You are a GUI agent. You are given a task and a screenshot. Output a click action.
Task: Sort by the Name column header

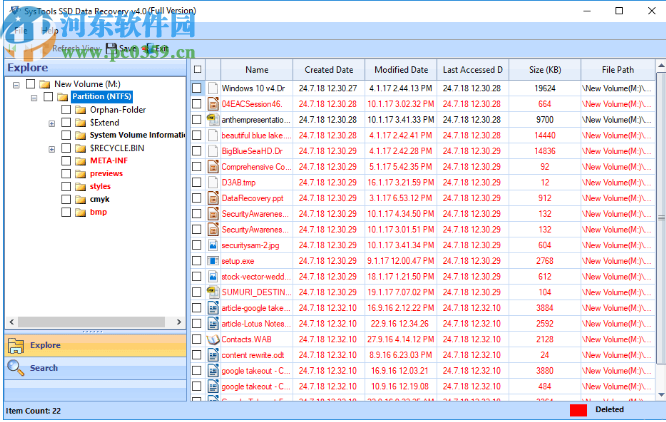257,70
